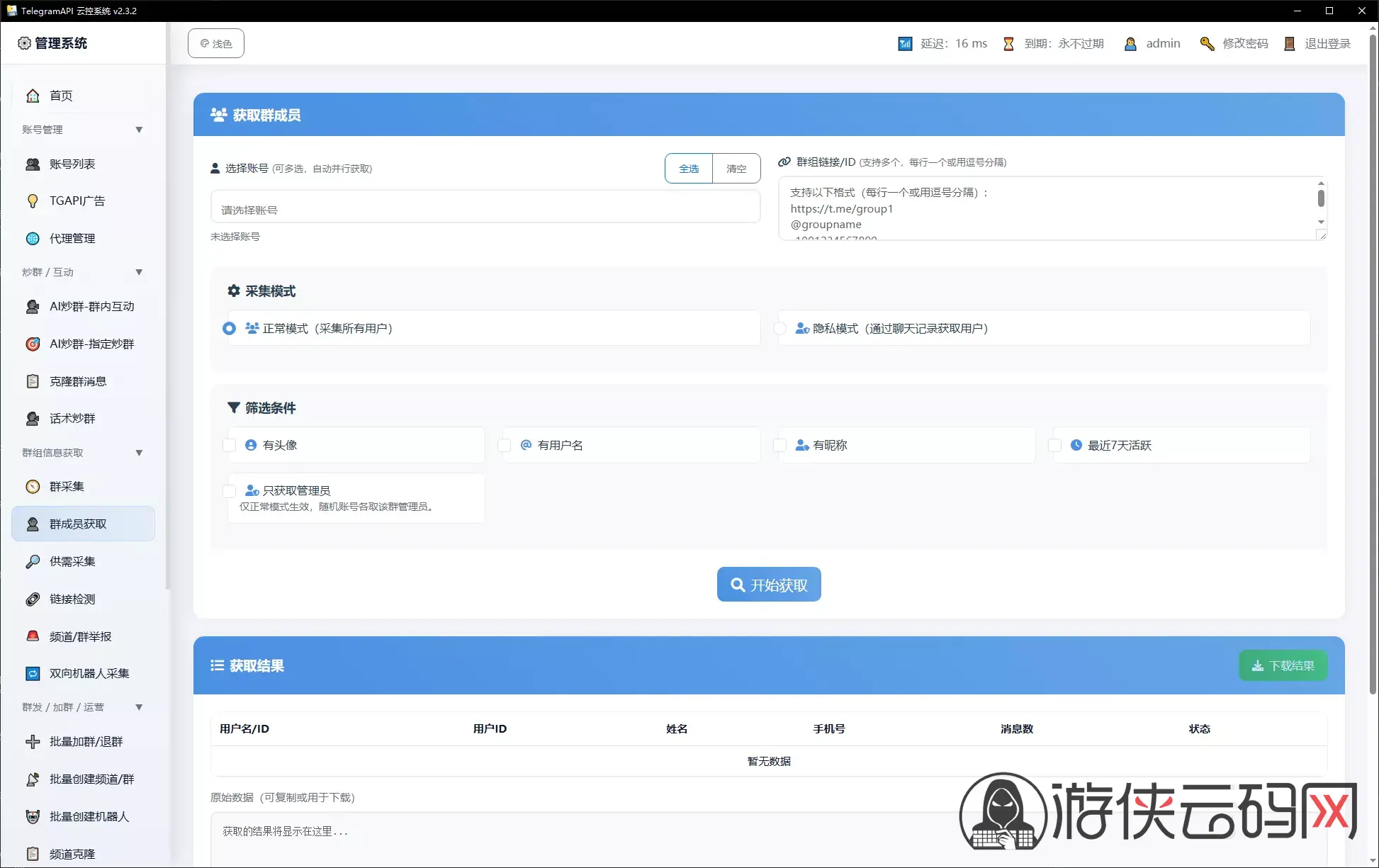Open the 供需采集 menu entry
The height and width of the screenshot is (868, 1379).
coord(84,562)
